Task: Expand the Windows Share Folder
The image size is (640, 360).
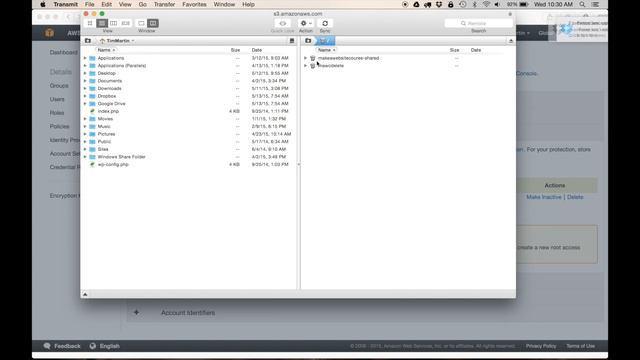Action: (x=85, y=157)
